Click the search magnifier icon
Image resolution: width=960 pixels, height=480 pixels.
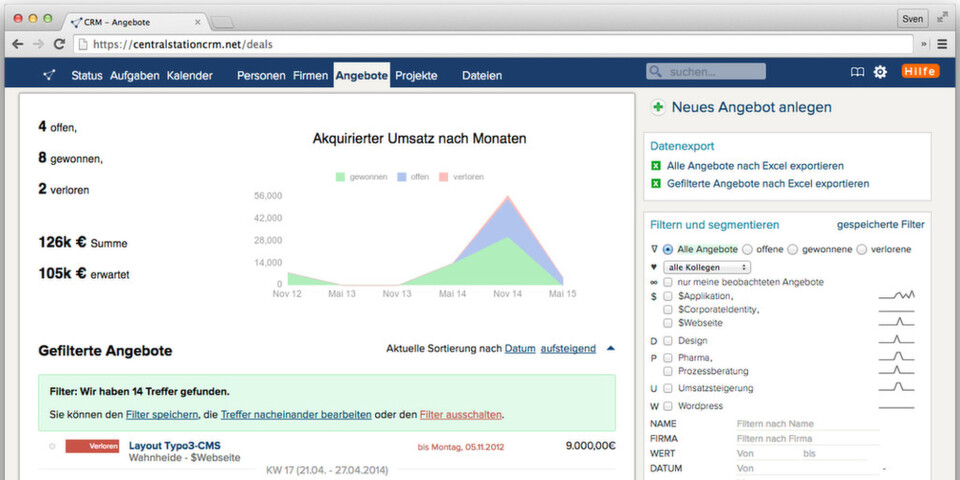pos(655,72)
